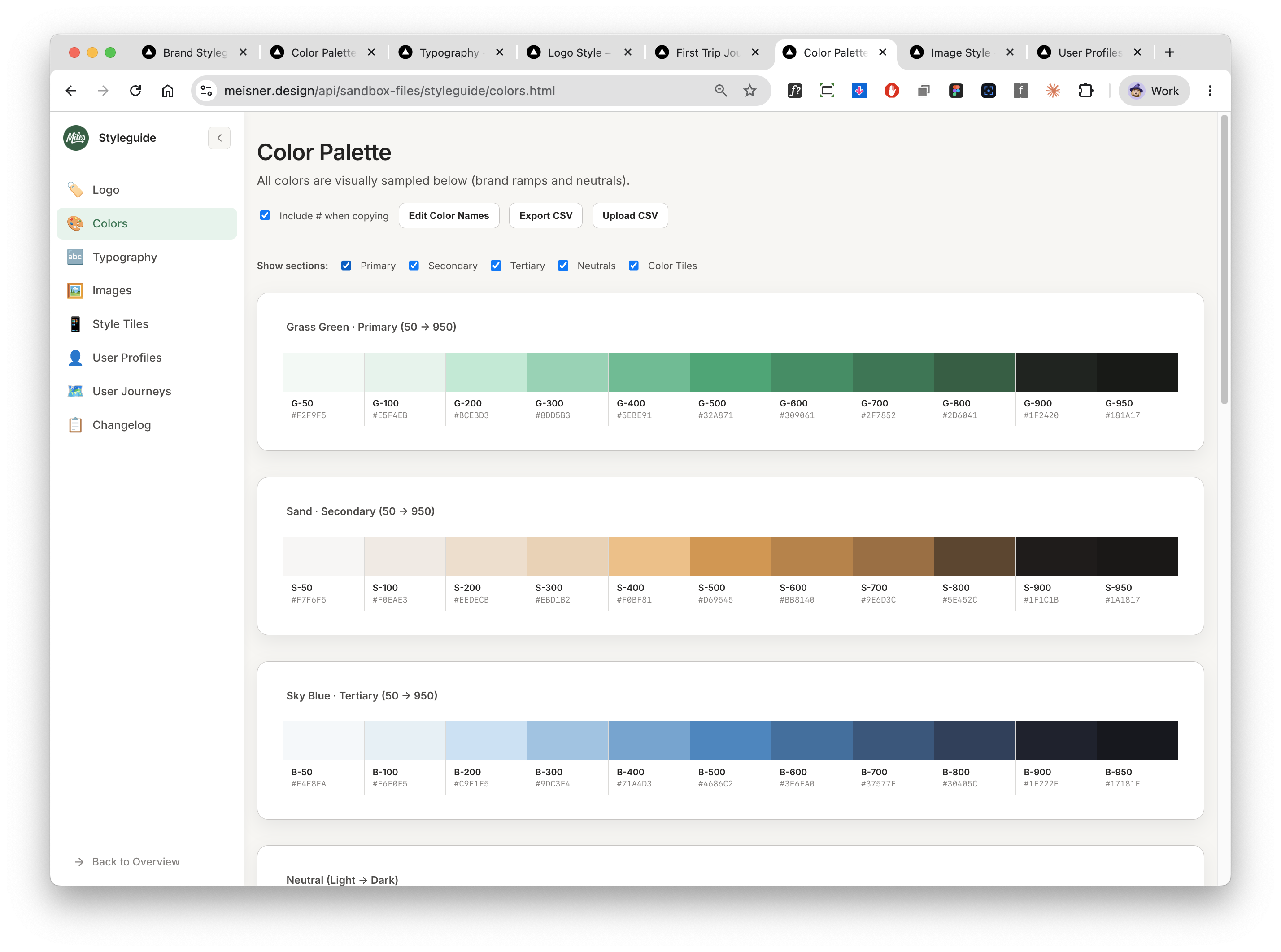Click the gray 'f' extension icon
This screenshot has width=1281, height=952.
click(1020, 91)
